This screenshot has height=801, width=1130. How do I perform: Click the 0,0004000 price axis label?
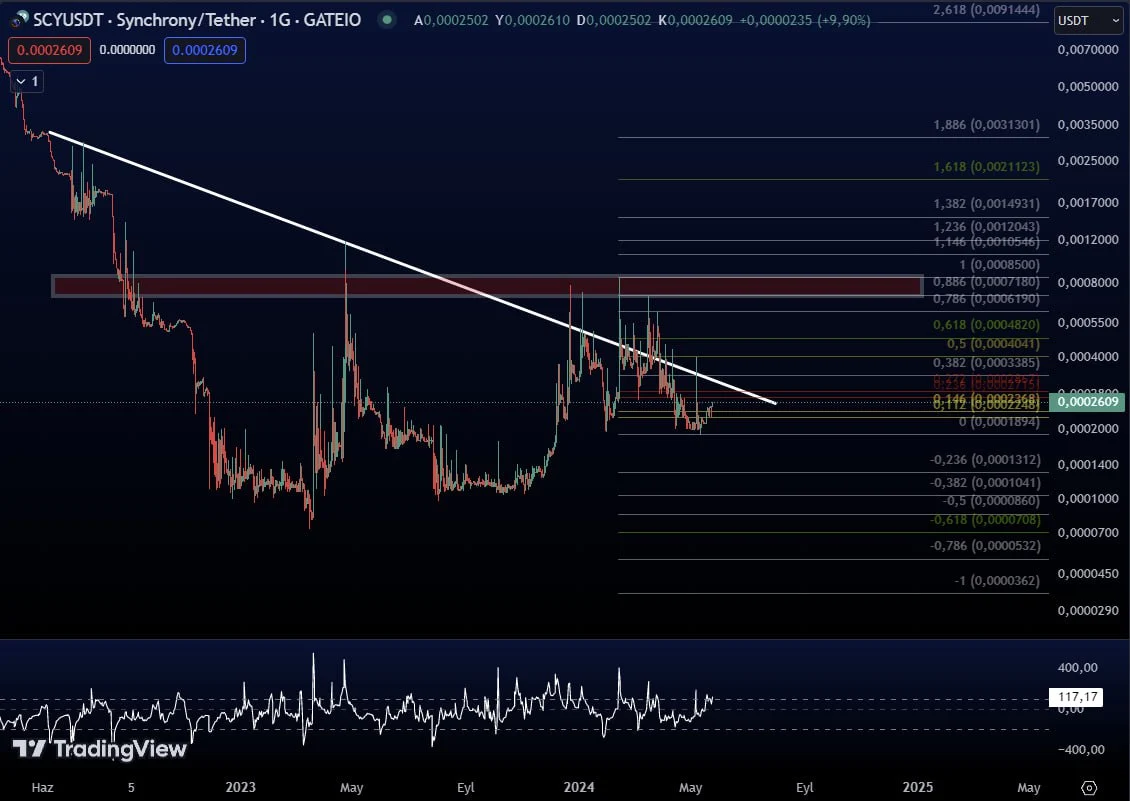click(1088, 357)
